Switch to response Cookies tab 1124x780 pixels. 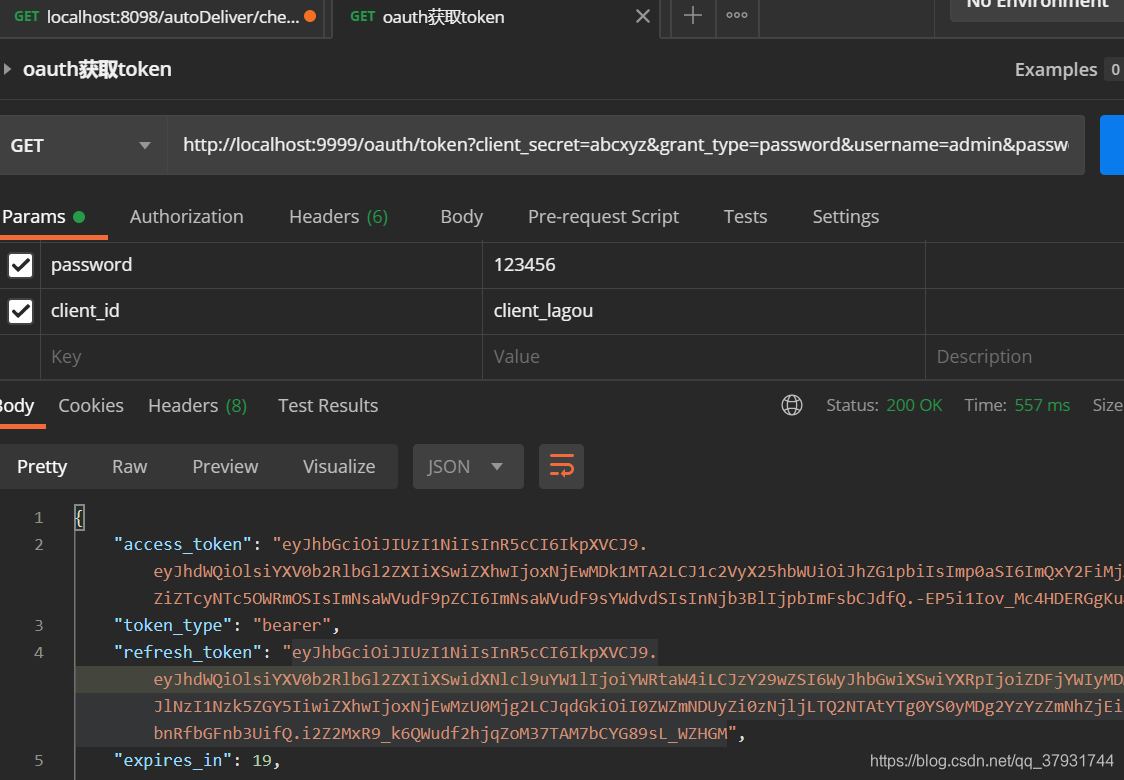tap(91, 406)
